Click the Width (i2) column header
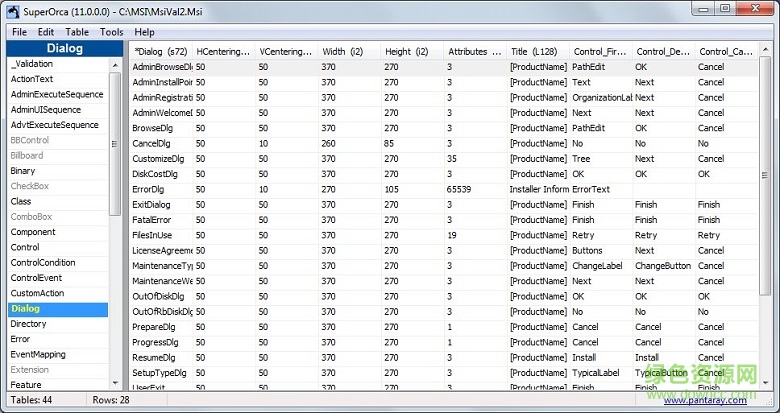 350,52
